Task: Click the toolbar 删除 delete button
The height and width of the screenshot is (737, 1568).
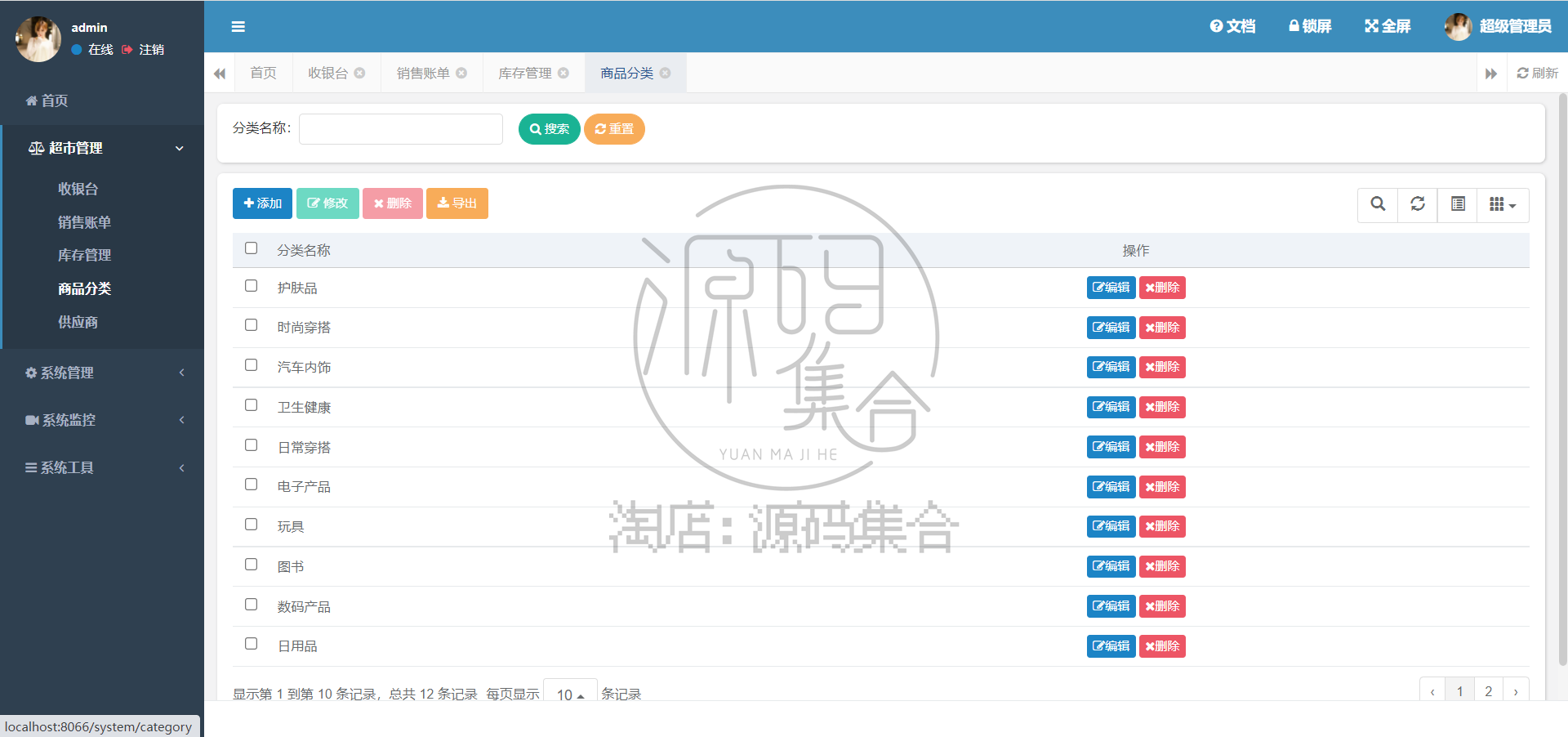Action: coord(393,203)
